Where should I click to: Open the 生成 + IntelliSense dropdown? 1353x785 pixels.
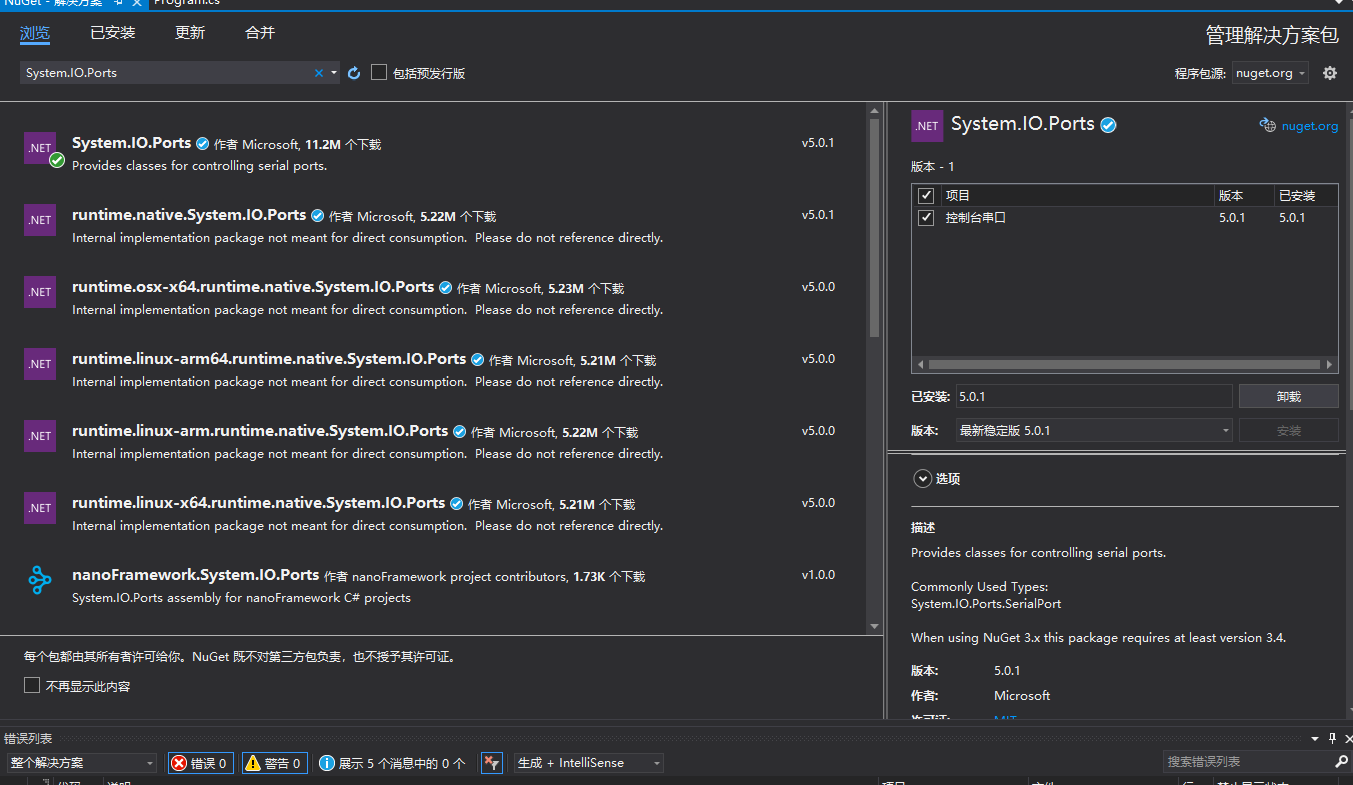(x=589, y=763)
